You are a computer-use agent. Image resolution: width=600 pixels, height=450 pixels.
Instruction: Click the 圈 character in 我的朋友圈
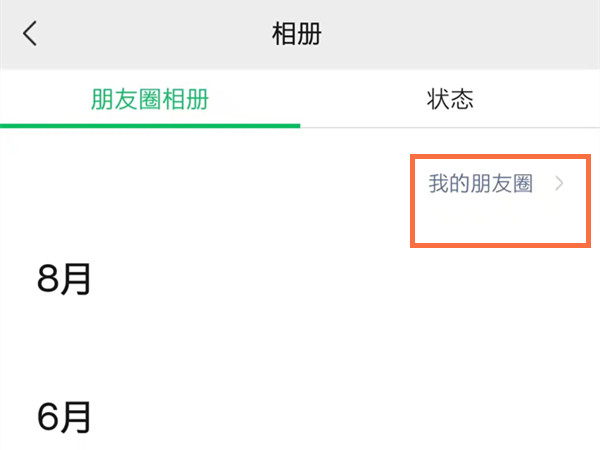(x=522, y=184)
